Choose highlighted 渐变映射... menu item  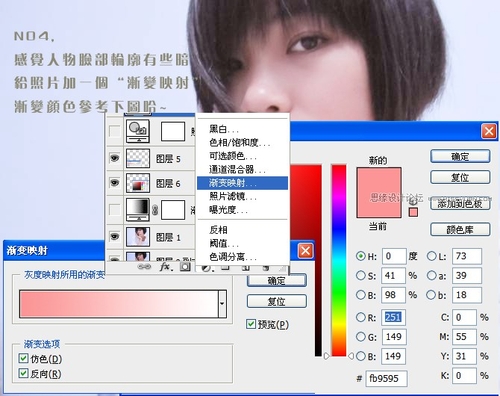coord(242,183)
